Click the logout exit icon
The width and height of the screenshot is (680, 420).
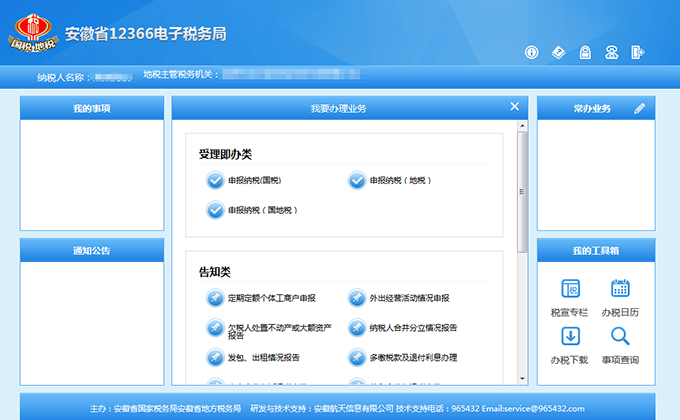pyautogui.click(x=639, y=52)
